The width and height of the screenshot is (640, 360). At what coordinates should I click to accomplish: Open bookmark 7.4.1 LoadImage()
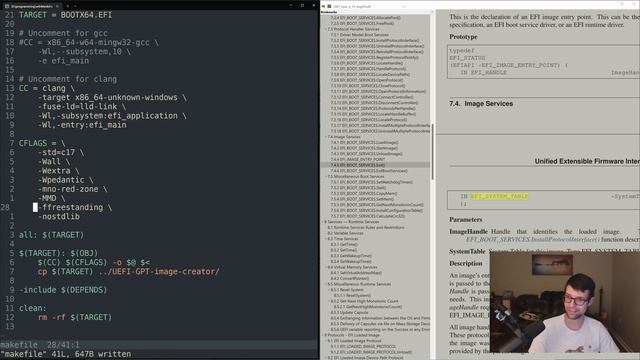click(x=364, y=142)
